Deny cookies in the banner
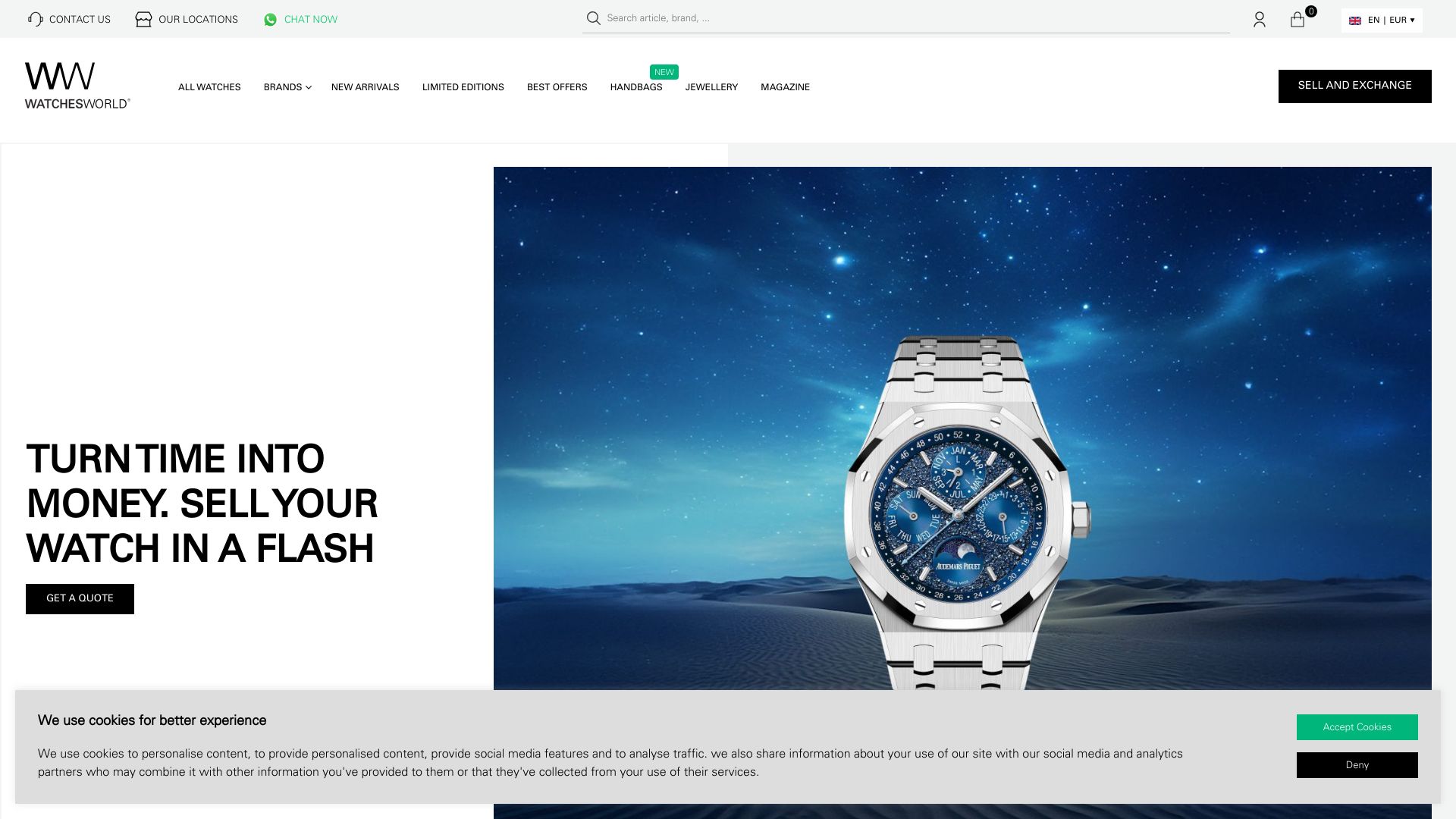The image size is (1456, 819). pyautogui.click(x=1357, y=765)
